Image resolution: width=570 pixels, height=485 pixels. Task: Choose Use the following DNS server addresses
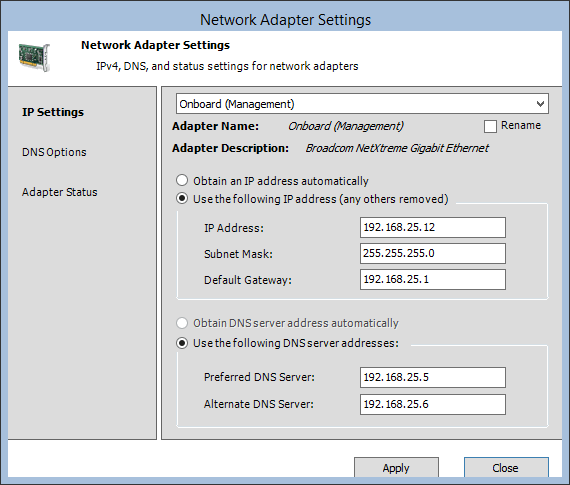[x=182, y=343]
